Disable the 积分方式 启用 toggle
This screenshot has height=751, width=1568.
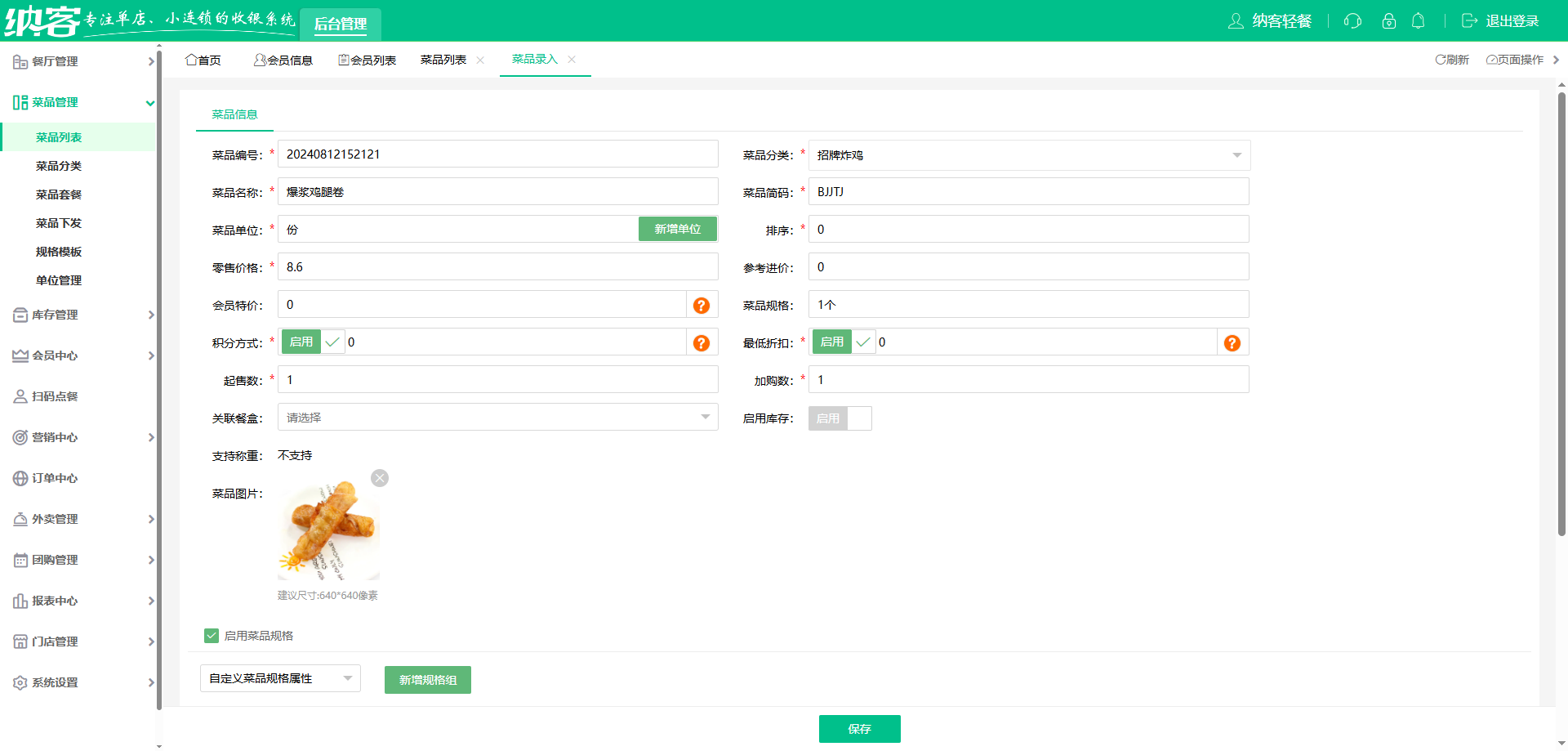click(301, 342)
